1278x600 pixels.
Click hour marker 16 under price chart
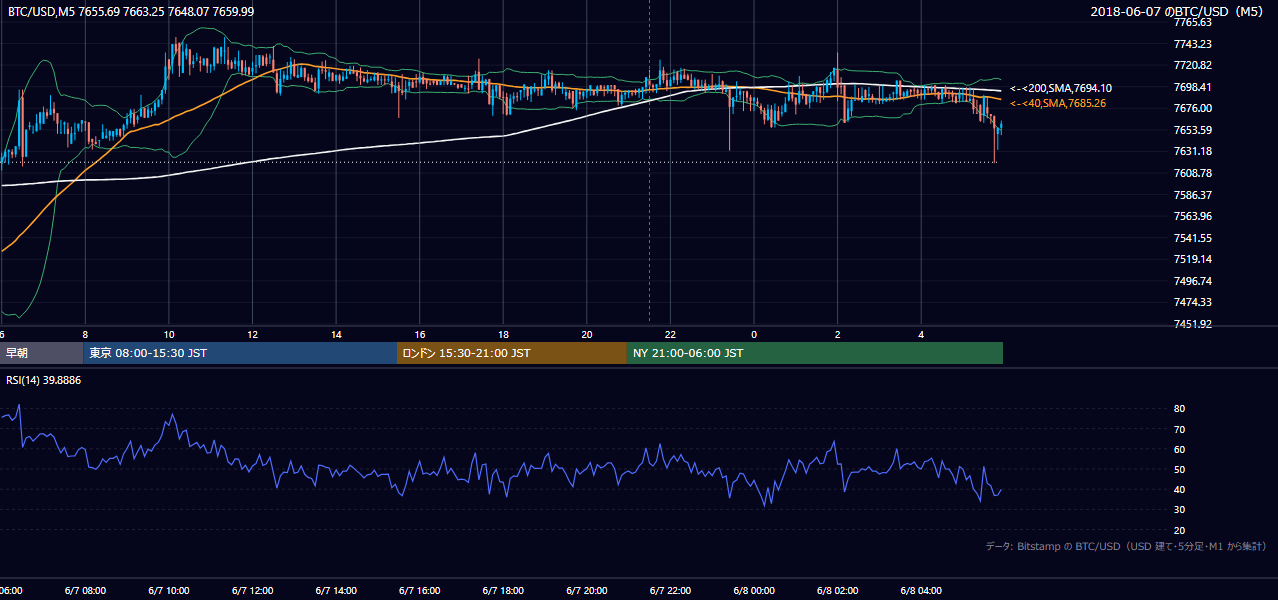click(x=420, y=334)
